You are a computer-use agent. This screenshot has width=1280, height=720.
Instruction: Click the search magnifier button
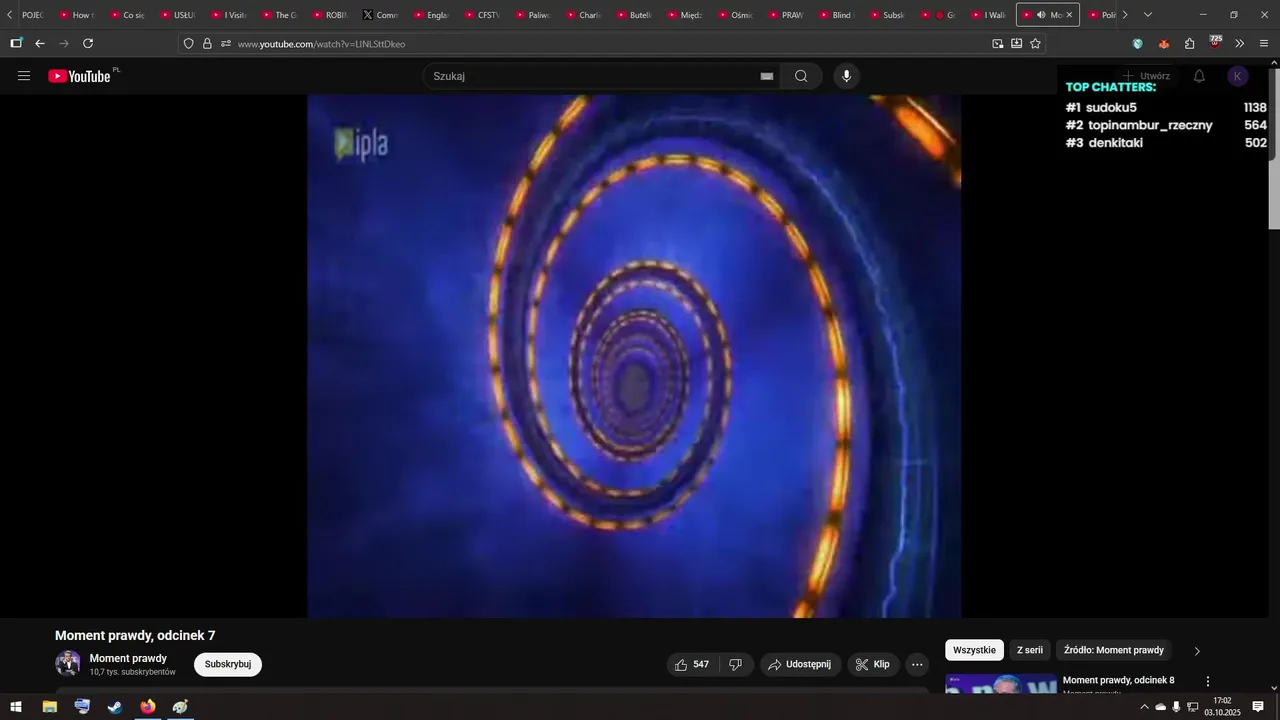coord(801,76)
